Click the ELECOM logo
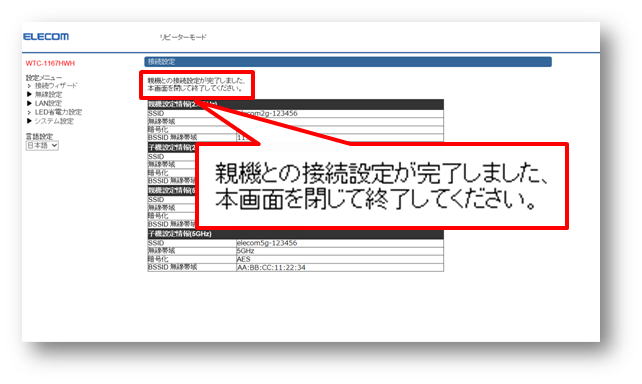642x384 pixels. coord(46,37)
